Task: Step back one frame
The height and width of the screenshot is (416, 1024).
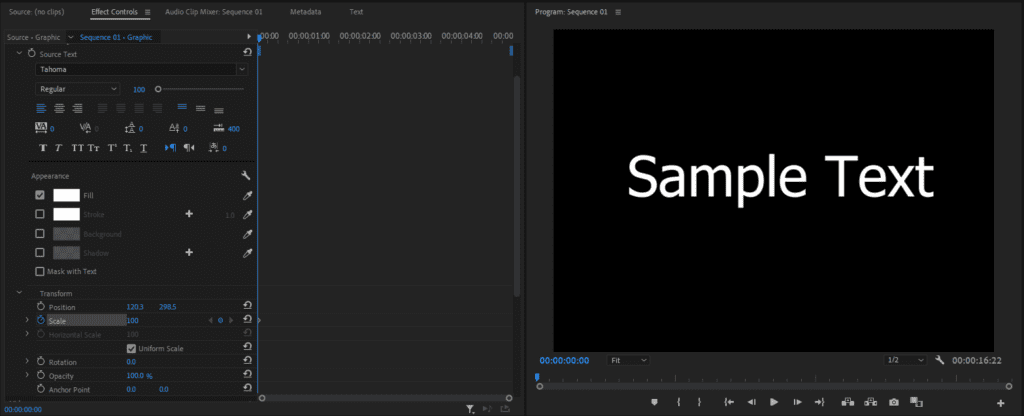Action: [752, 402]
